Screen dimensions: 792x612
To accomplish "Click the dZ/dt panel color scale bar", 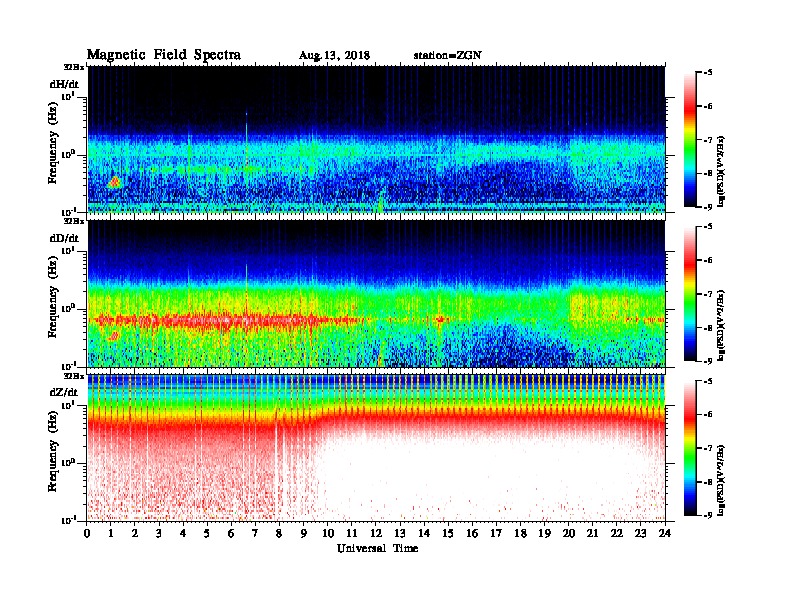I will 690,447.
